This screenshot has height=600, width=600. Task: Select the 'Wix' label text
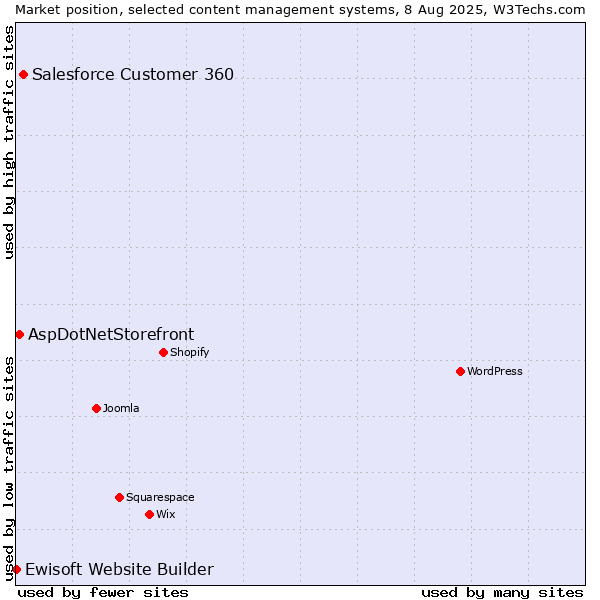tap(166, 514)
